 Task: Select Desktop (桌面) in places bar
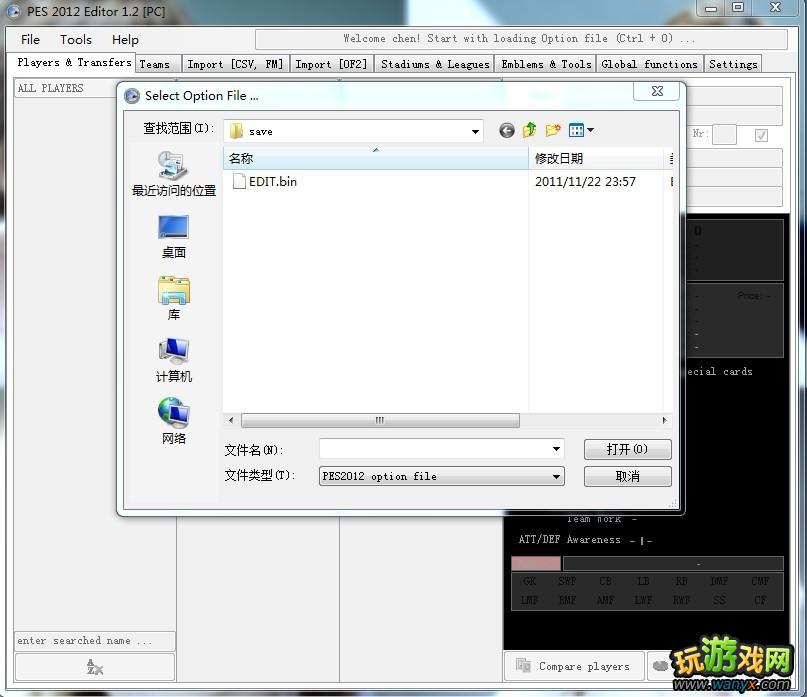173,237
